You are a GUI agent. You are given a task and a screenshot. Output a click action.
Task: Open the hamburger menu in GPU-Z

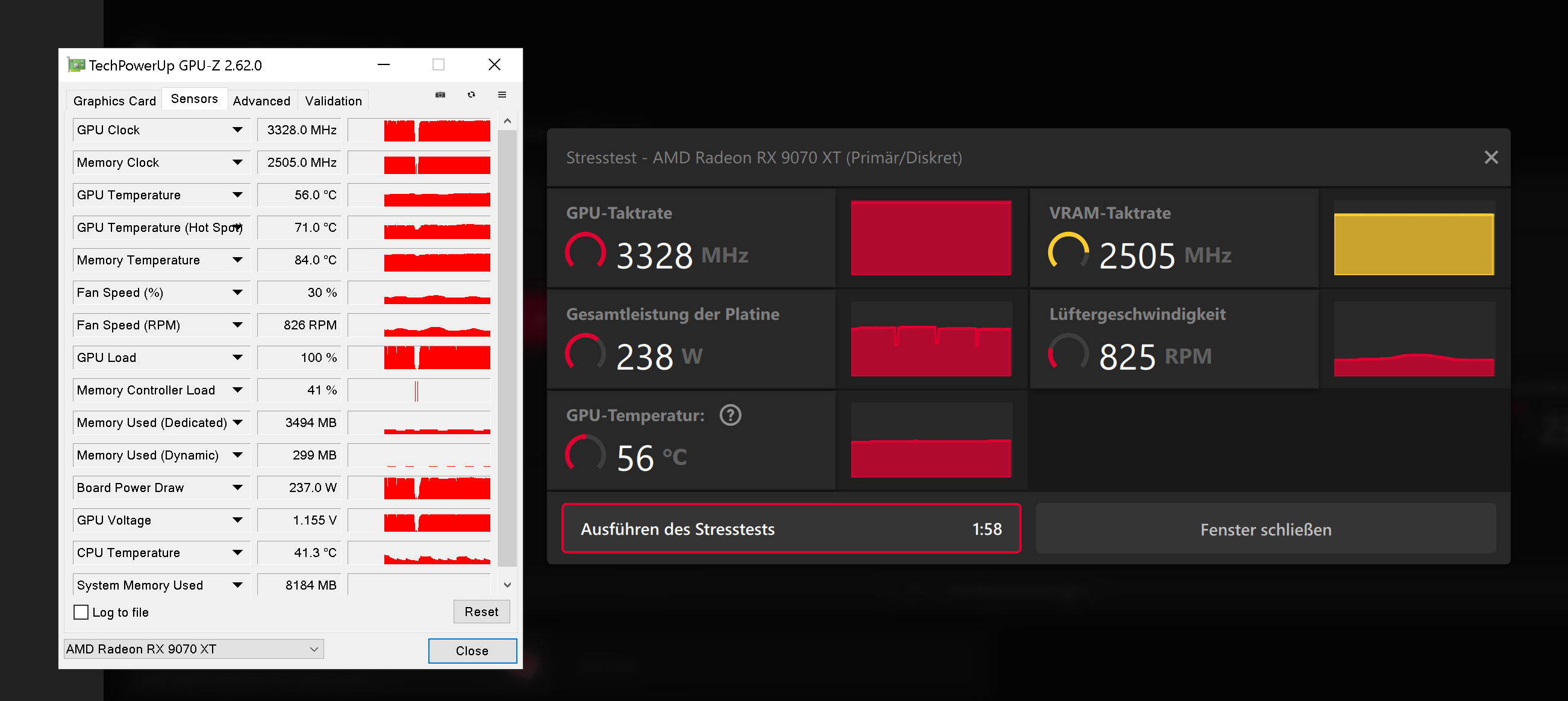click(502, 95)
